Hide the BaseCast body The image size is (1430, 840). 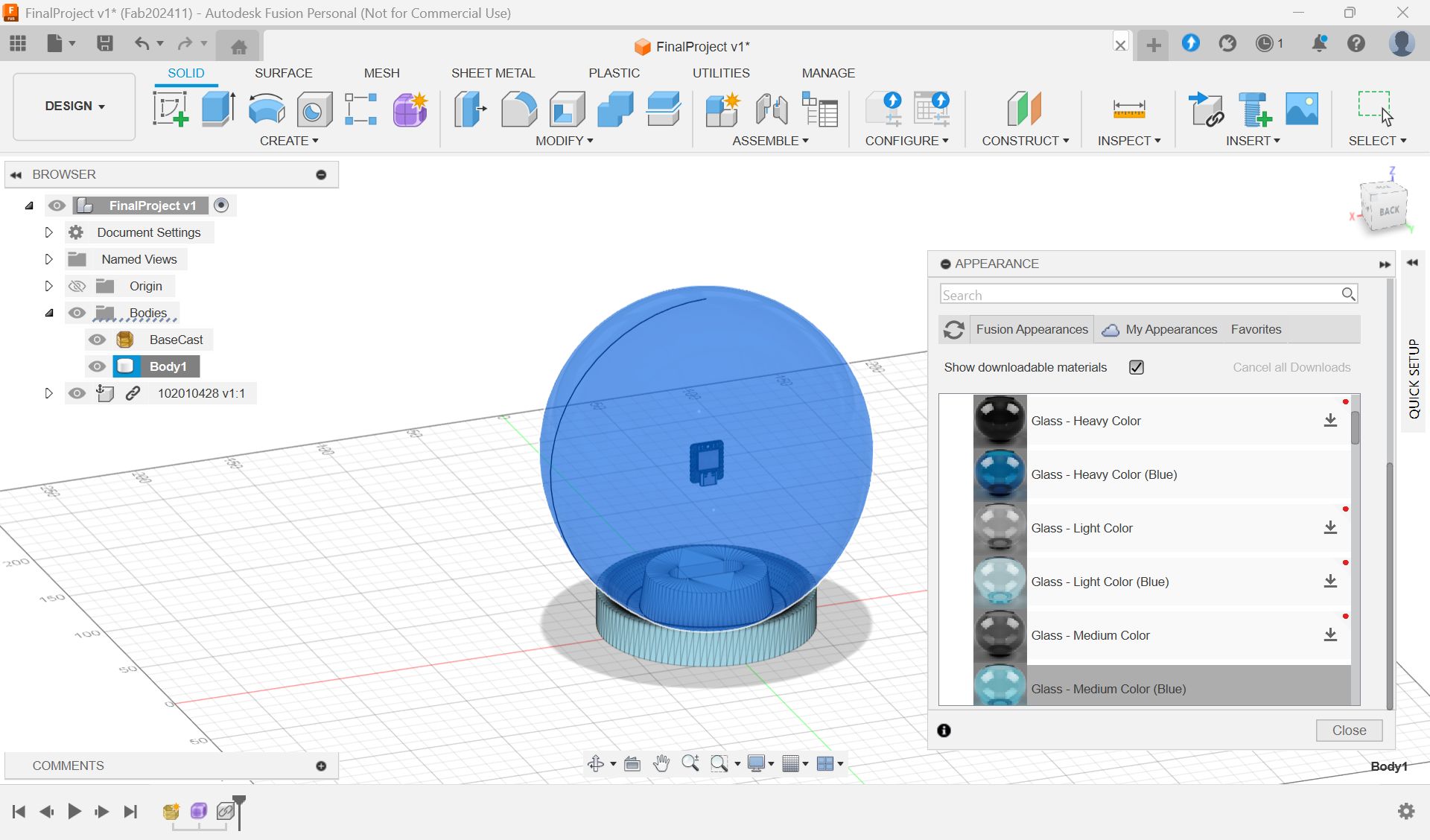(x=97, y=340)
